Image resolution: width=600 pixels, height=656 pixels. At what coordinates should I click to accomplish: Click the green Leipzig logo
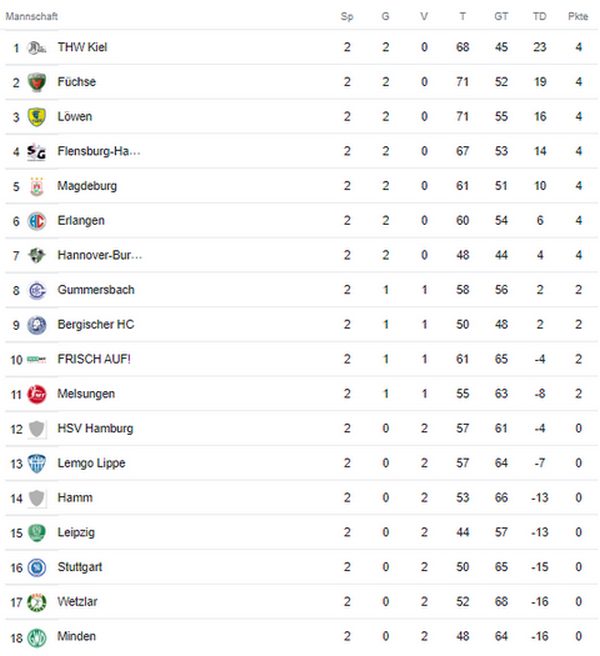[x=36, y=533]
